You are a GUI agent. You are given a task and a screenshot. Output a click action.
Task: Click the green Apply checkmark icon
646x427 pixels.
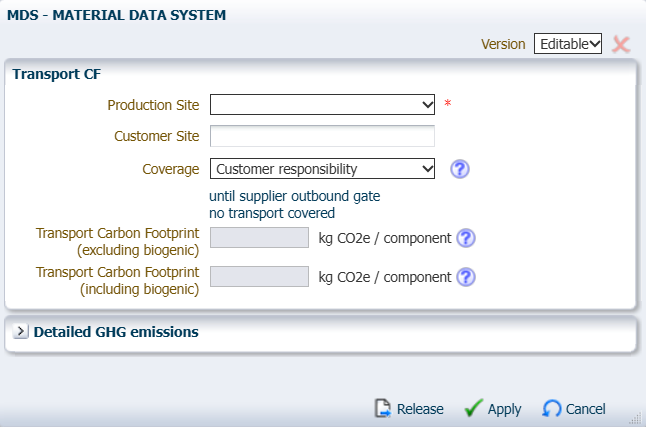click(474, 409)
